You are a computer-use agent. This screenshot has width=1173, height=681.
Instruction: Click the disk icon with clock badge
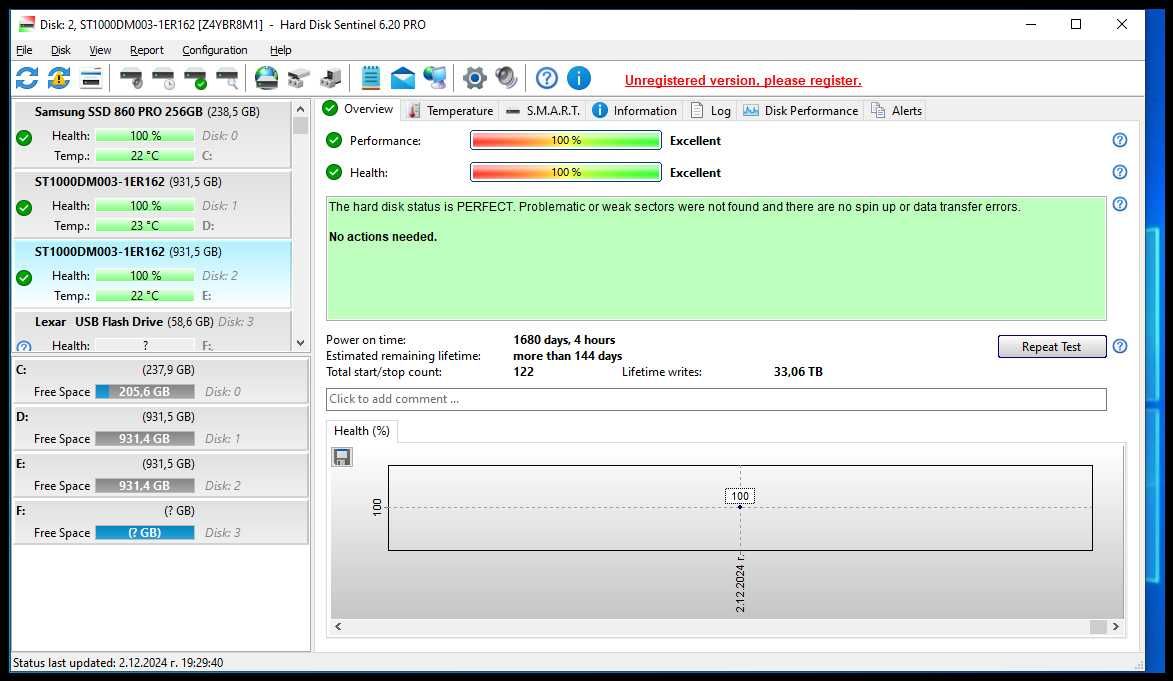point(163,78)
